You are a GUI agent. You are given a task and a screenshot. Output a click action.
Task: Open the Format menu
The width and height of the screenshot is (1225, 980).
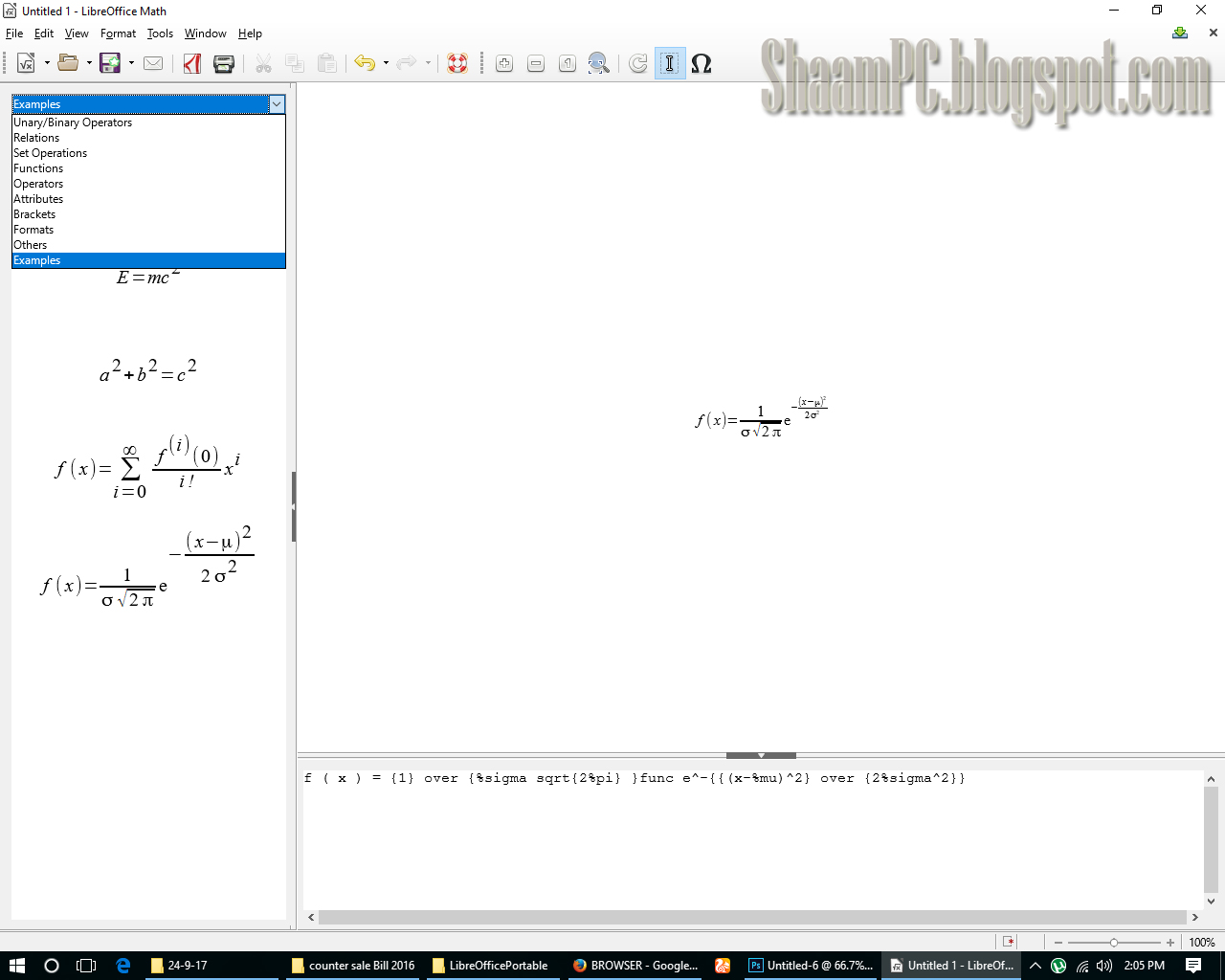click(x=118, y=33)
